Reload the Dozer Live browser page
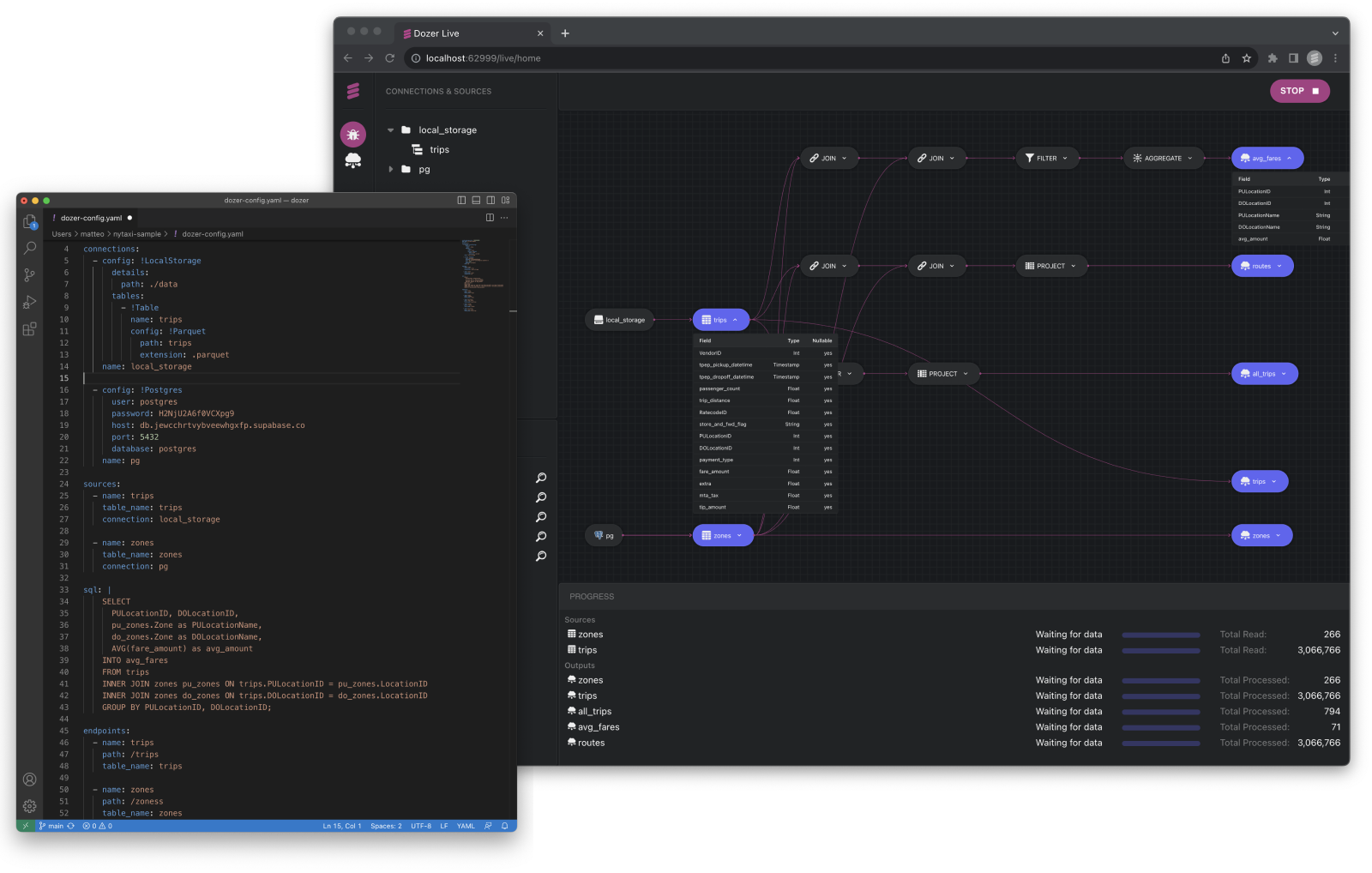1372x873 pixels. pyautogui.click(x=389, y=58)
